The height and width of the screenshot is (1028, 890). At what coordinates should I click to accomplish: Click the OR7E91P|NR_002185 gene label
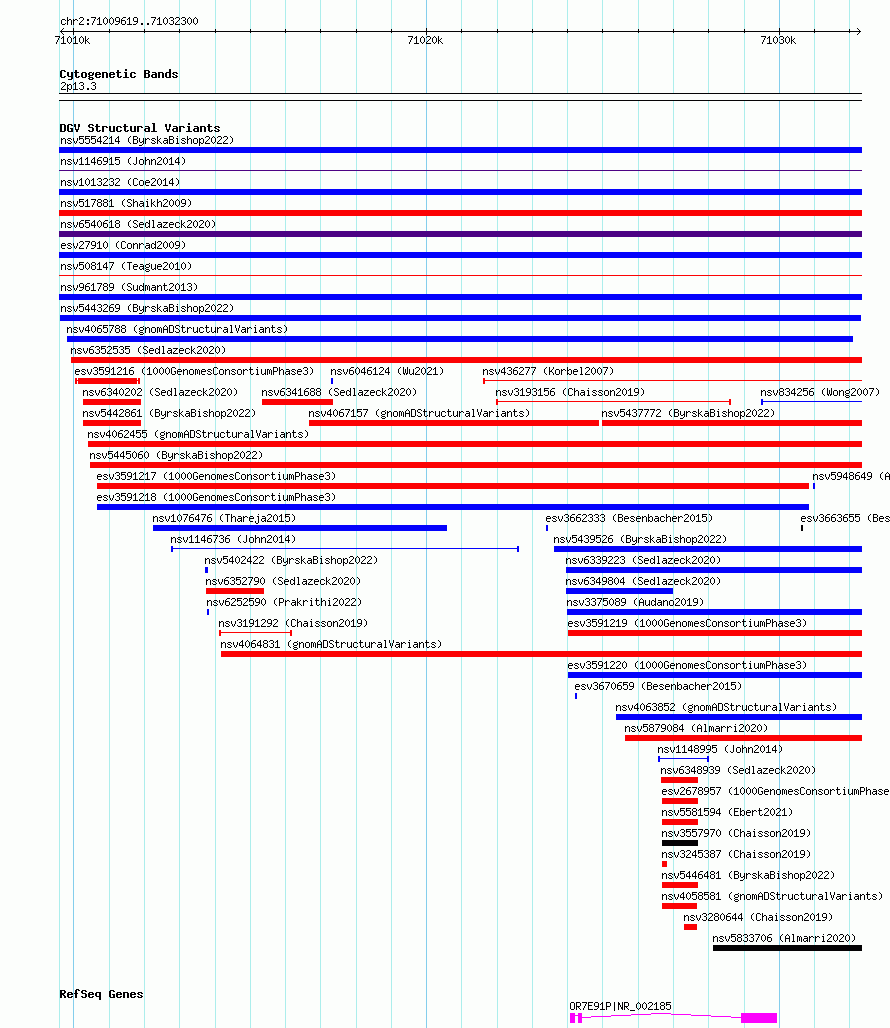click(x=620, y=1006)
